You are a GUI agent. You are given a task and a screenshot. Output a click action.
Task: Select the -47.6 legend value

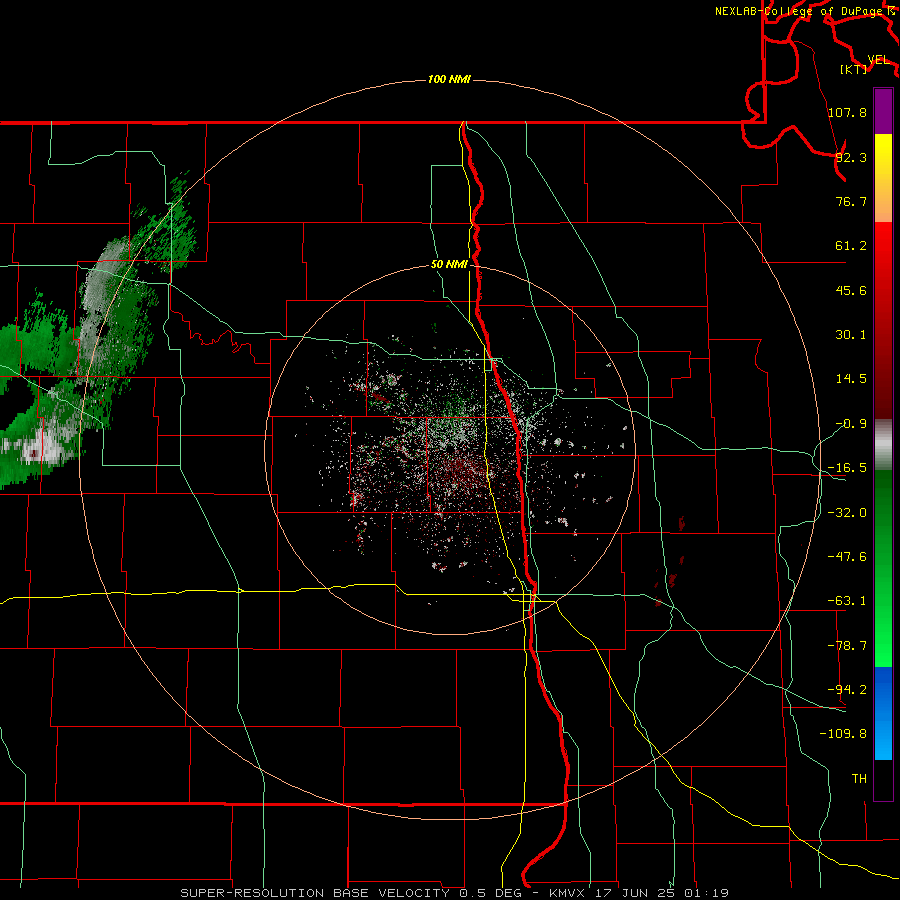847,557
